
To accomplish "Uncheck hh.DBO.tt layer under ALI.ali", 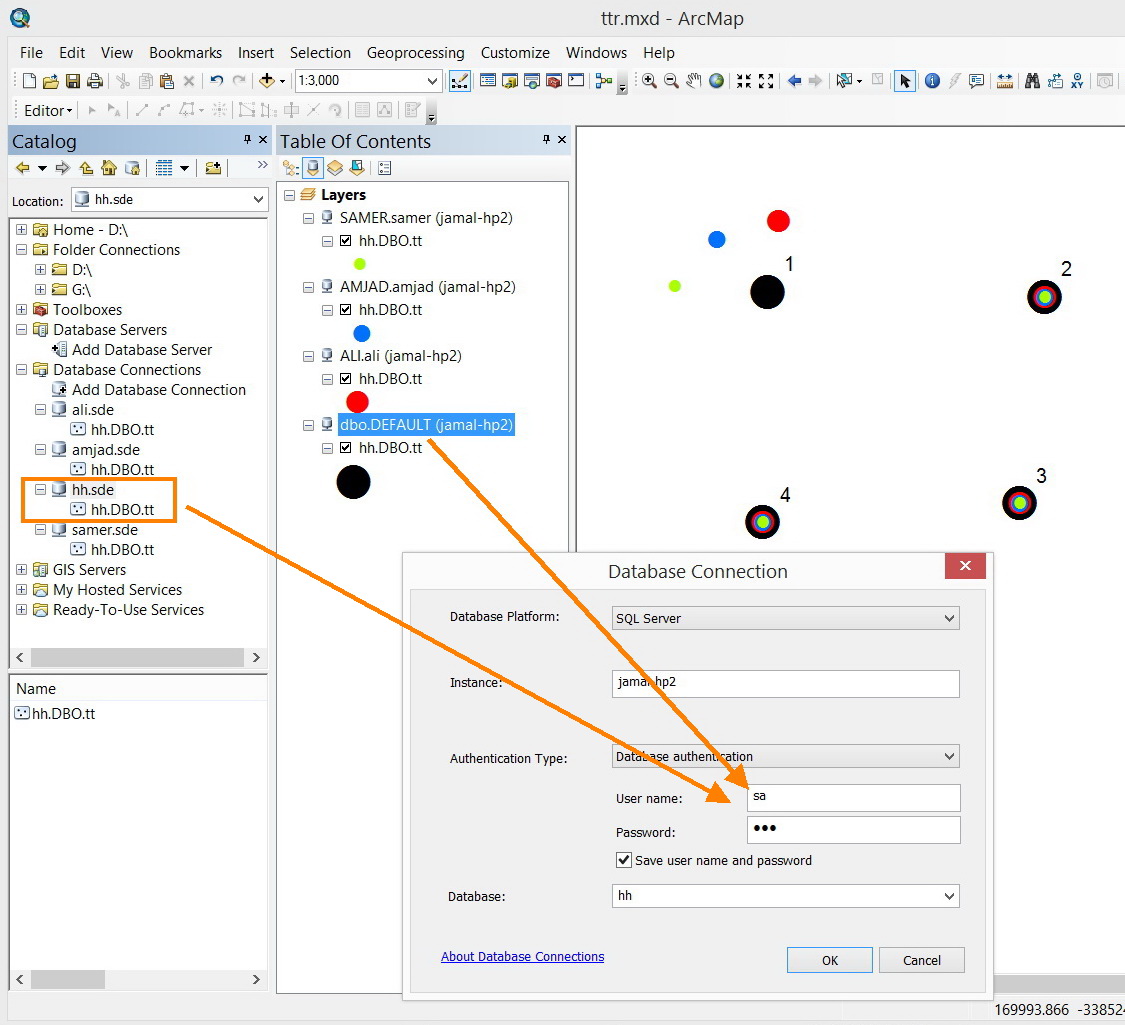I will [346, 379].
